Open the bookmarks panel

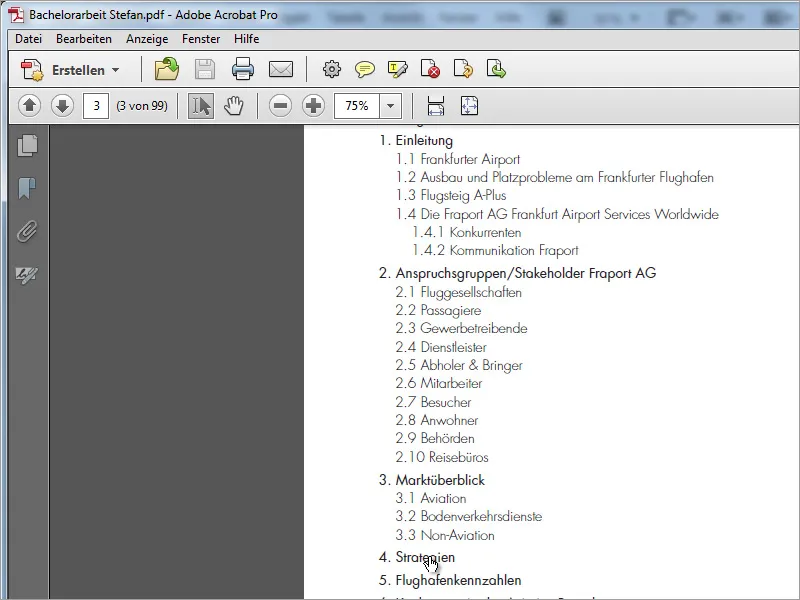click(27, 190)
